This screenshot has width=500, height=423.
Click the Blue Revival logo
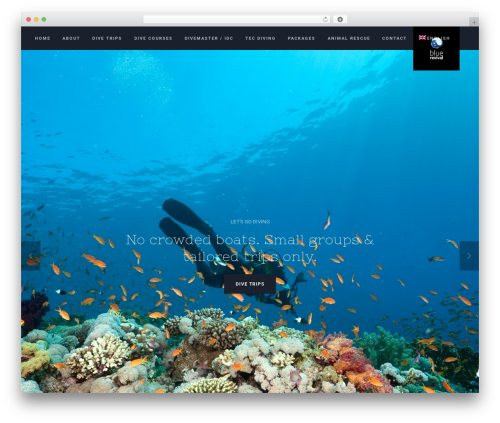(x=436, y=49)
